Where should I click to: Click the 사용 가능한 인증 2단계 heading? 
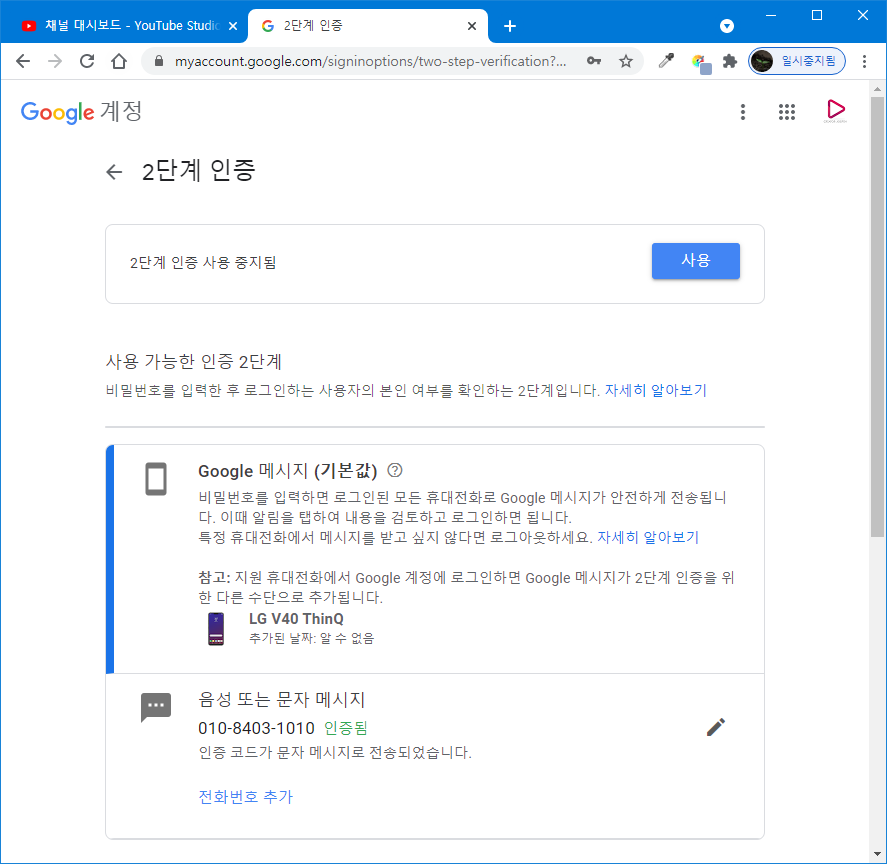pyautogui.click(x=193, y=362)
